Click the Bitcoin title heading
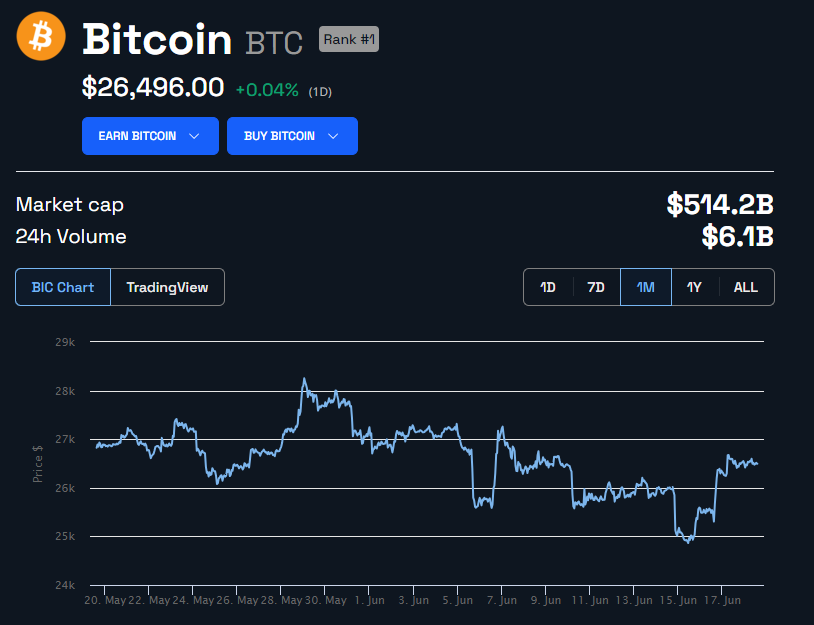This screenshot has height=625, width=814. pos(157,39)
